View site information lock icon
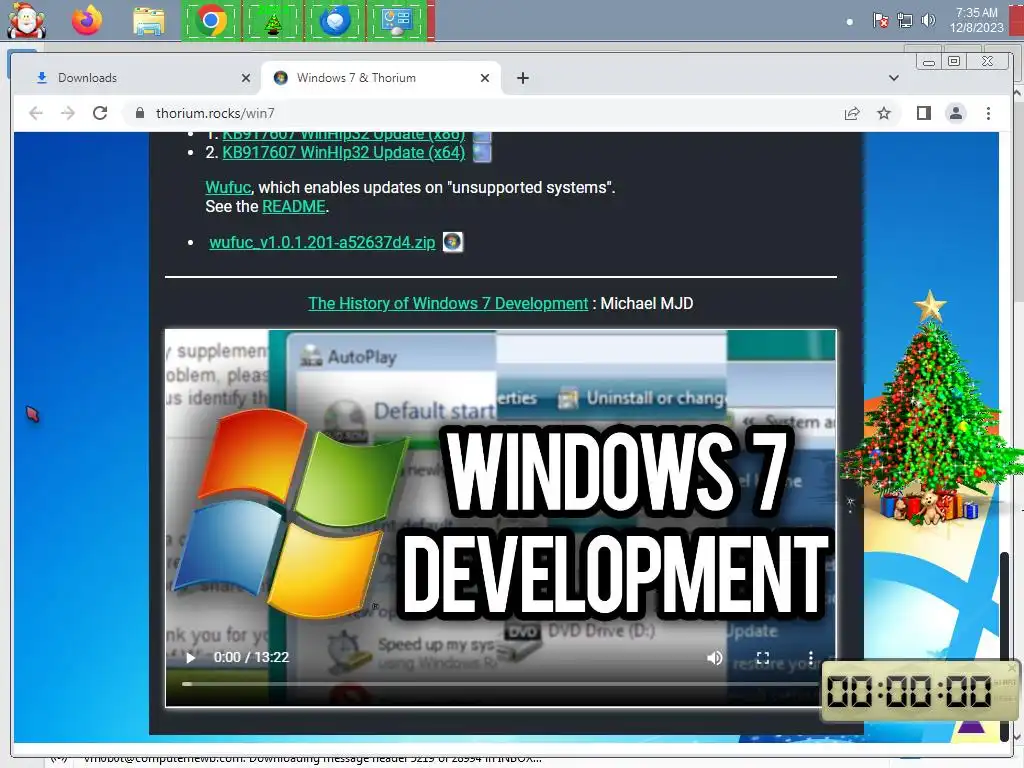Screen dimensions: 1024x768 coord(139,113)
